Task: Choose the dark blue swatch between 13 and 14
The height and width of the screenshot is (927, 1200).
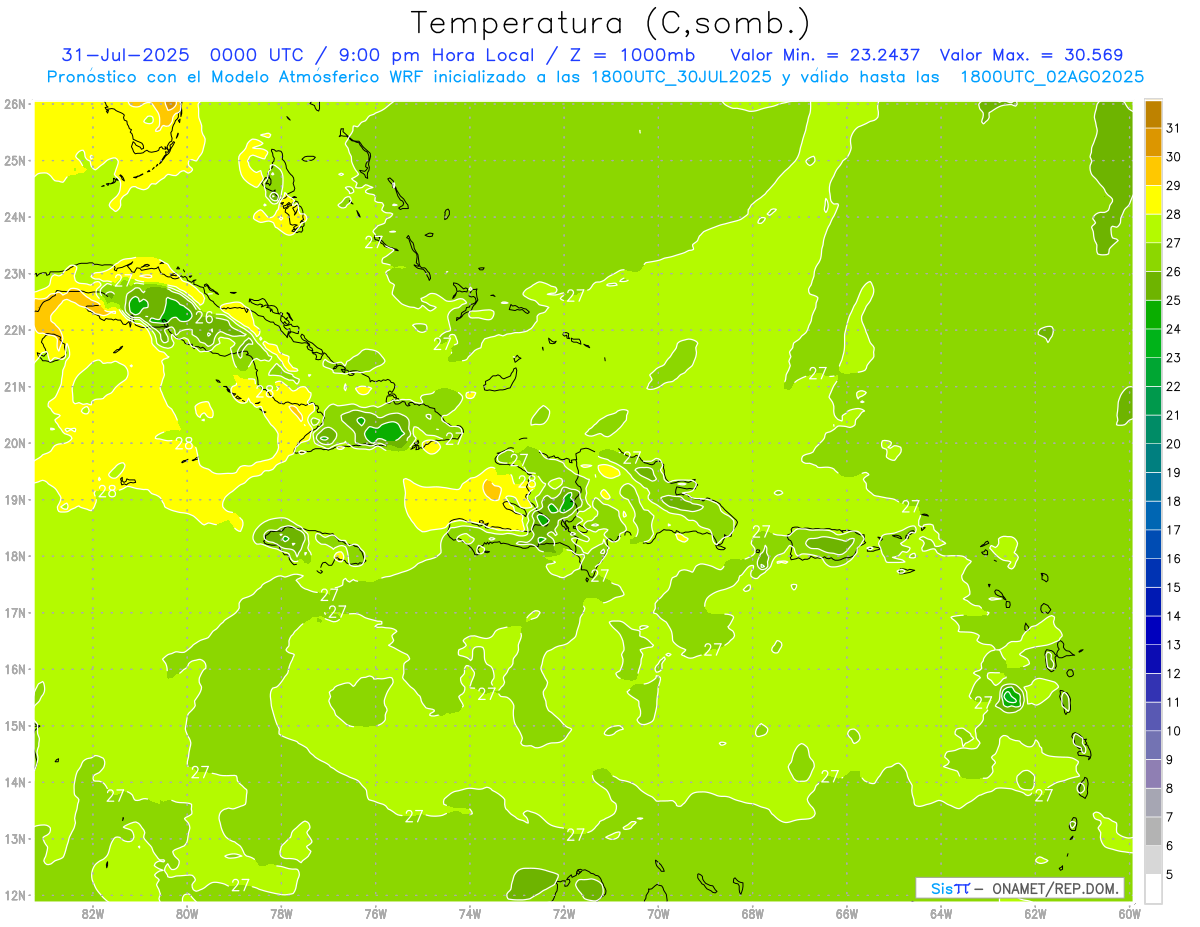Action: coord(1153,630)
